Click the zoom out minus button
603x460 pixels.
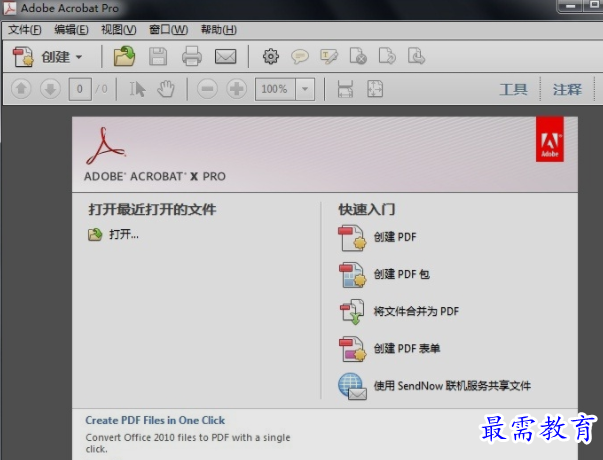point(207,89)
